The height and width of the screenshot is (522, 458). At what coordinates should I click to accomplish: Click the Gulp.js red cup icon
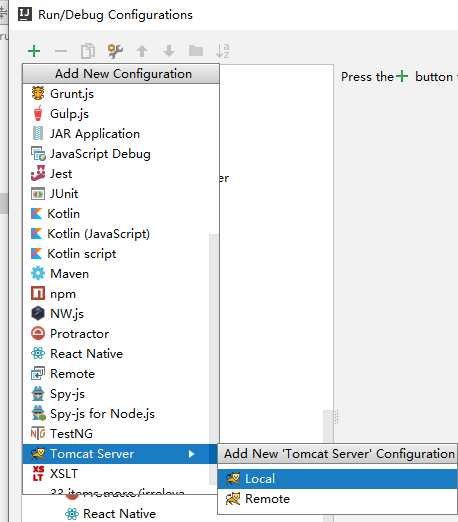click(x=38, y=113)
